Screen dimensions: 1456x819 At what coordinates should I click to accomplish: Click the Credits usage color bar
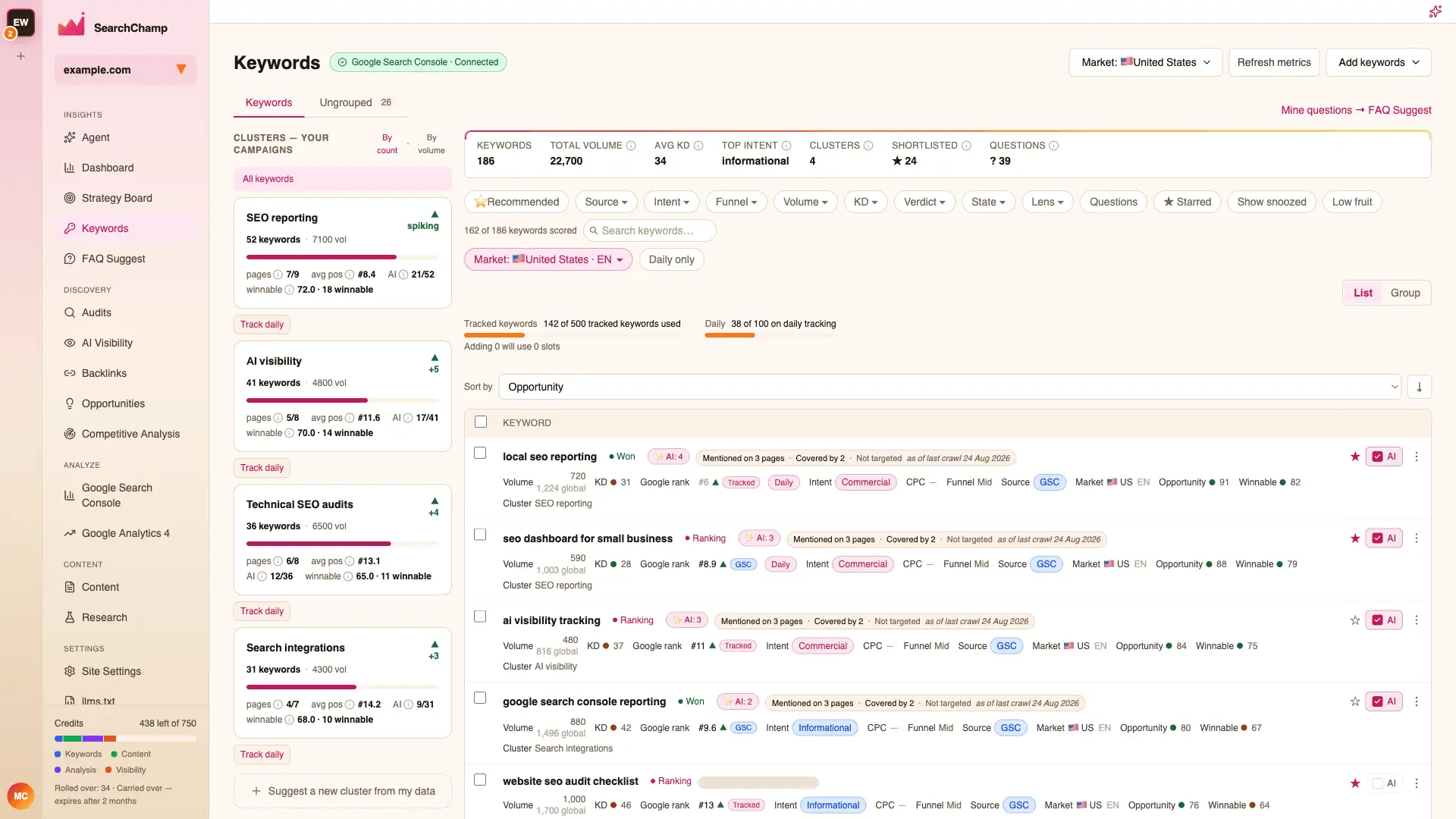[125, 739]
